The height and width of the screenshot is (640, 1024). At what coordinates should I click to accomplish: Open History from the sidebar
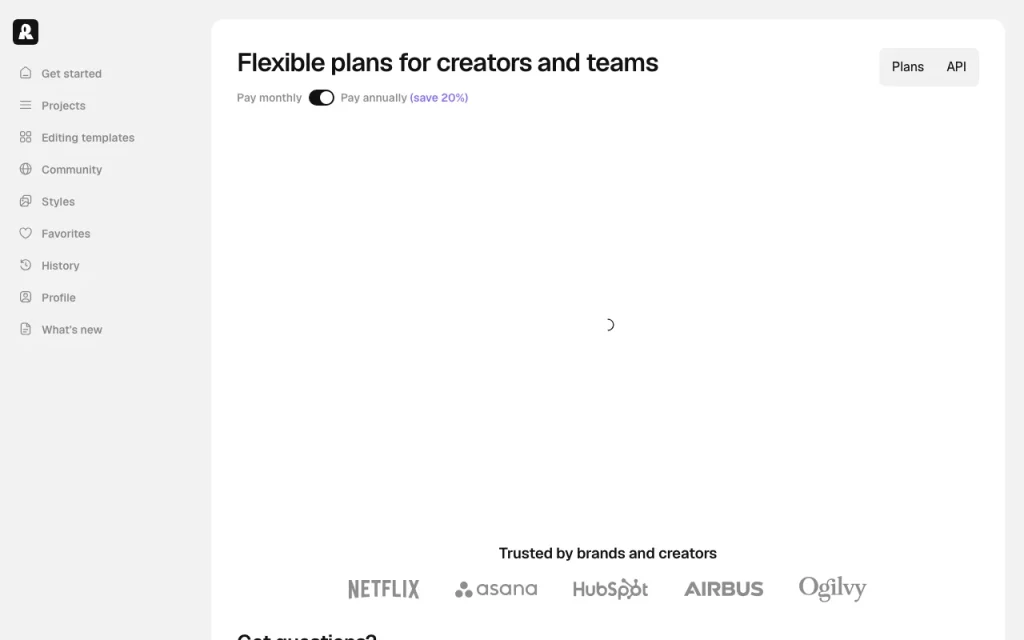click(61, 266)
